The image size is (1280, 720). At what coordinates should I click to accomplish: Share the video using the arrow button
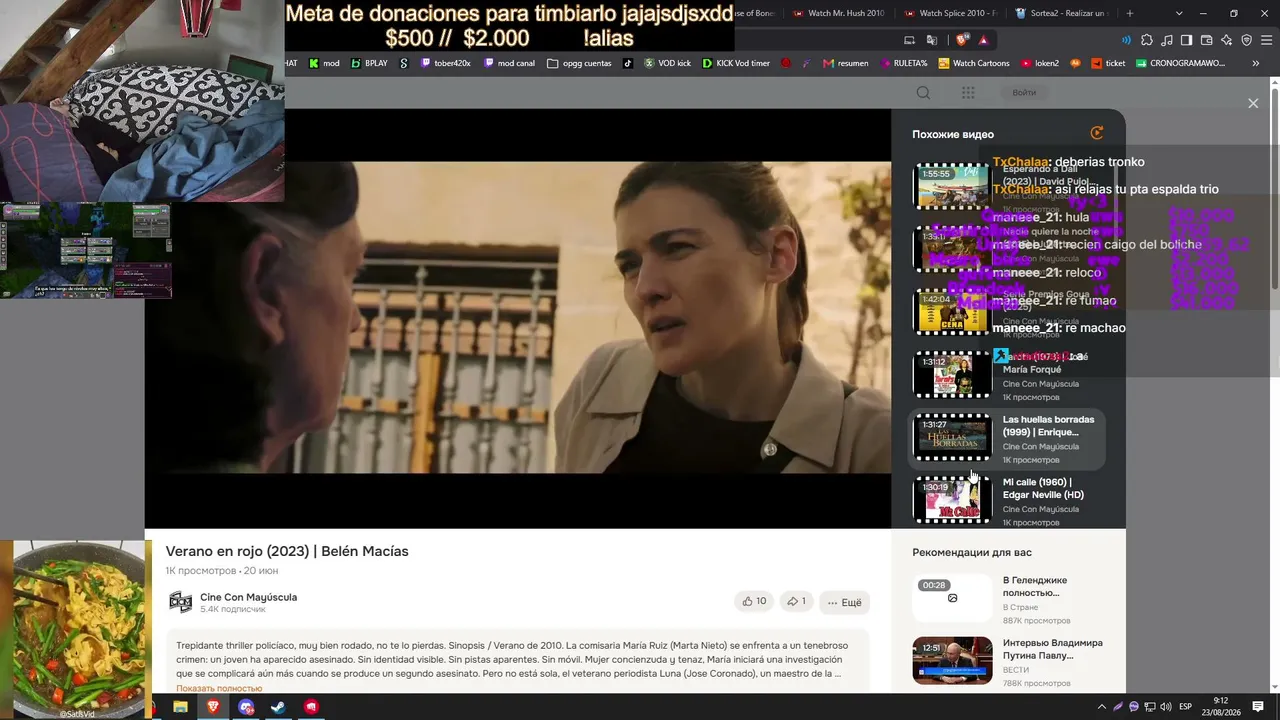[796, 601]
